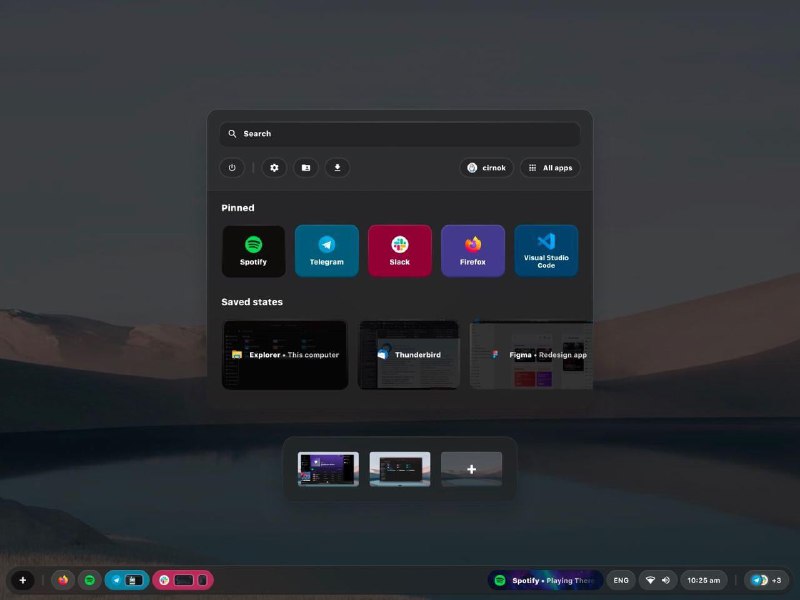
Task: Restore the Explorer This computer saved state
Action: click(285, 355)
